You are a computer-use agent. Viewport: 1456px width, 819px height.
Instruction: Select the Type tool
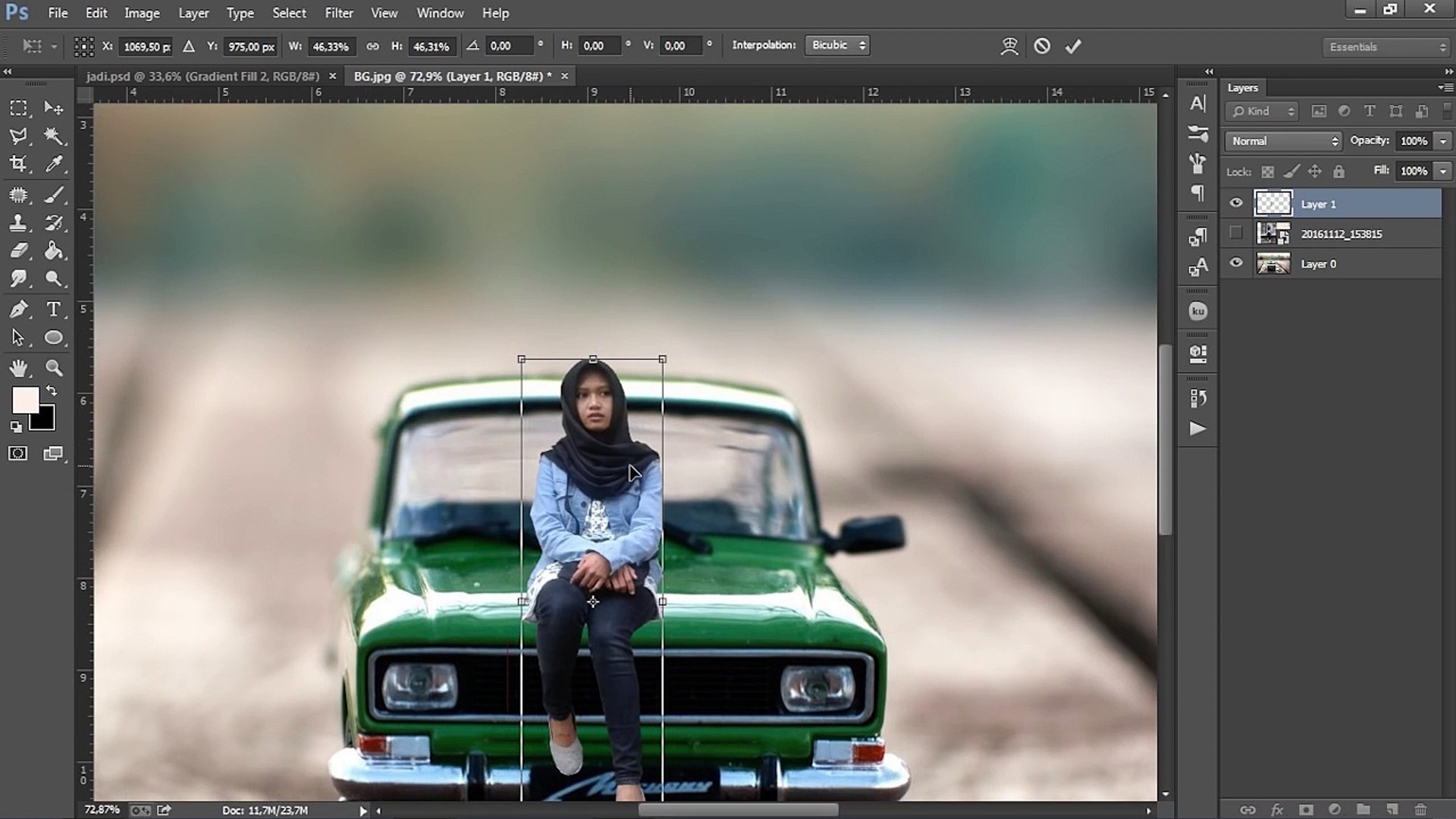(x=55, y=308)
